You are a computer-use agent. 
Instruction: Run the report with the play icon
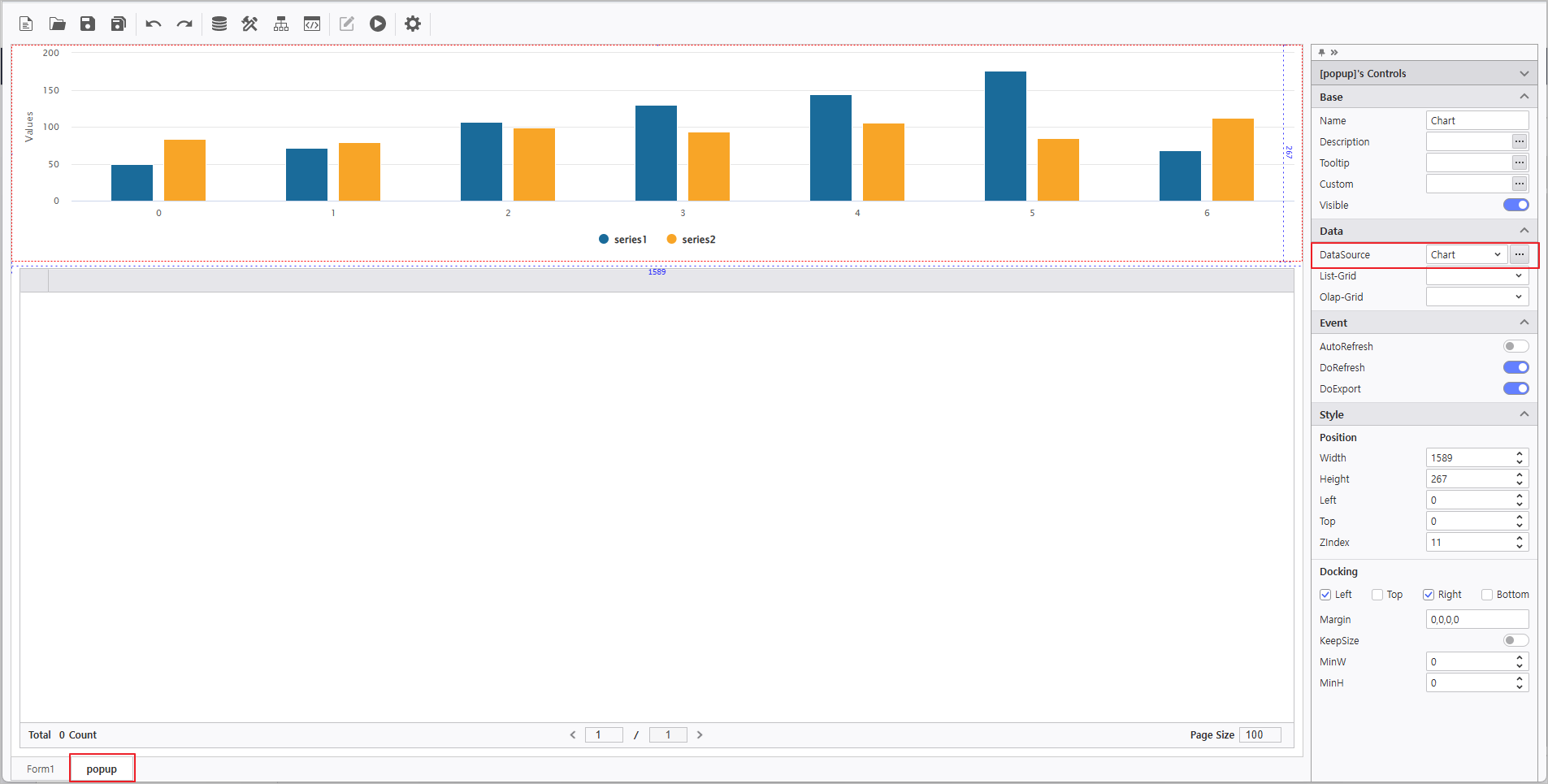tap(378, 24)
